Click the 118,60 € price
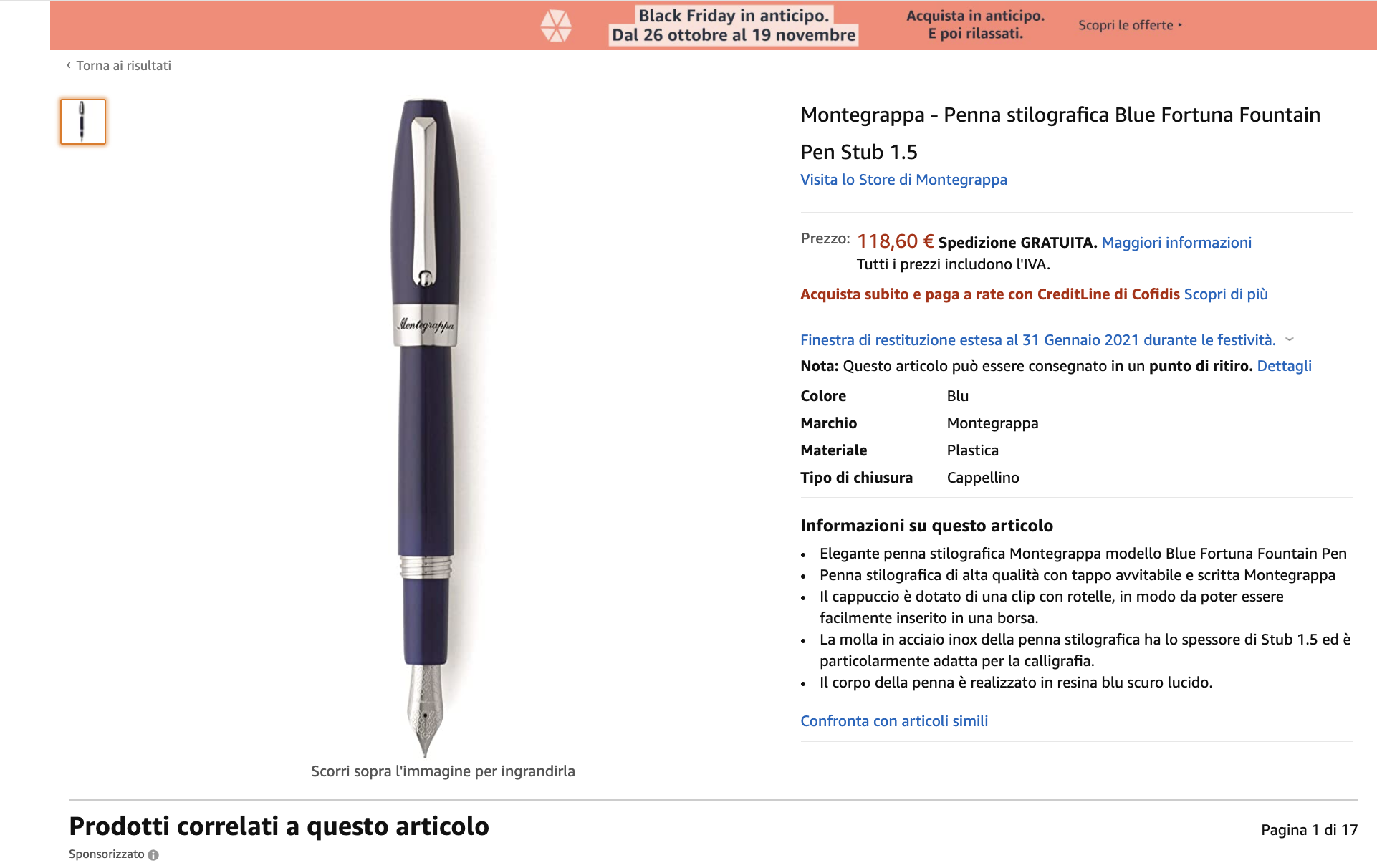Screen dimensions: 1377x868 click(896, 241)
